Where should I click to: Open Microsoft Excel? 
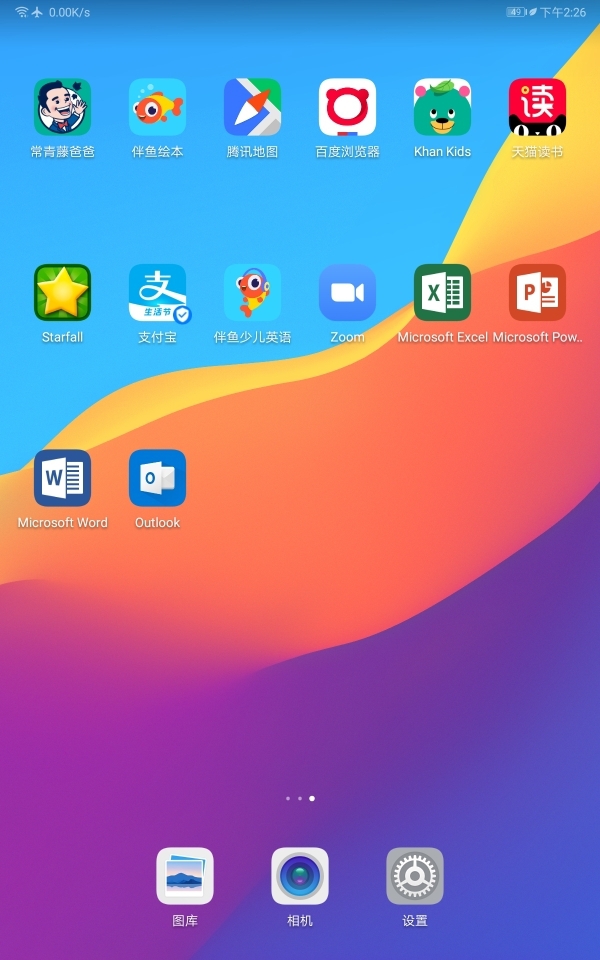pos(442,292)
